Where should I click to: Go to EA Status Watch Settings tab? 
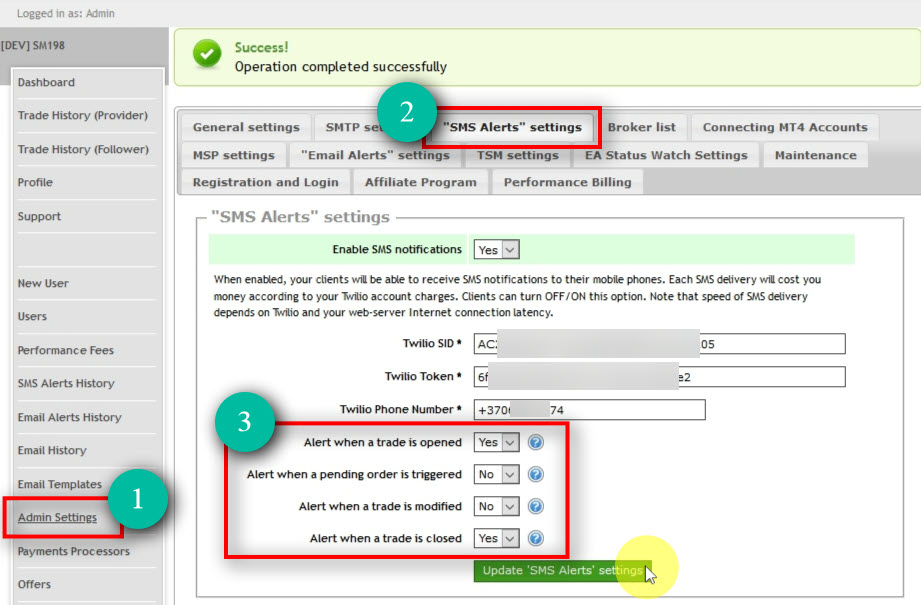point(666,155)
